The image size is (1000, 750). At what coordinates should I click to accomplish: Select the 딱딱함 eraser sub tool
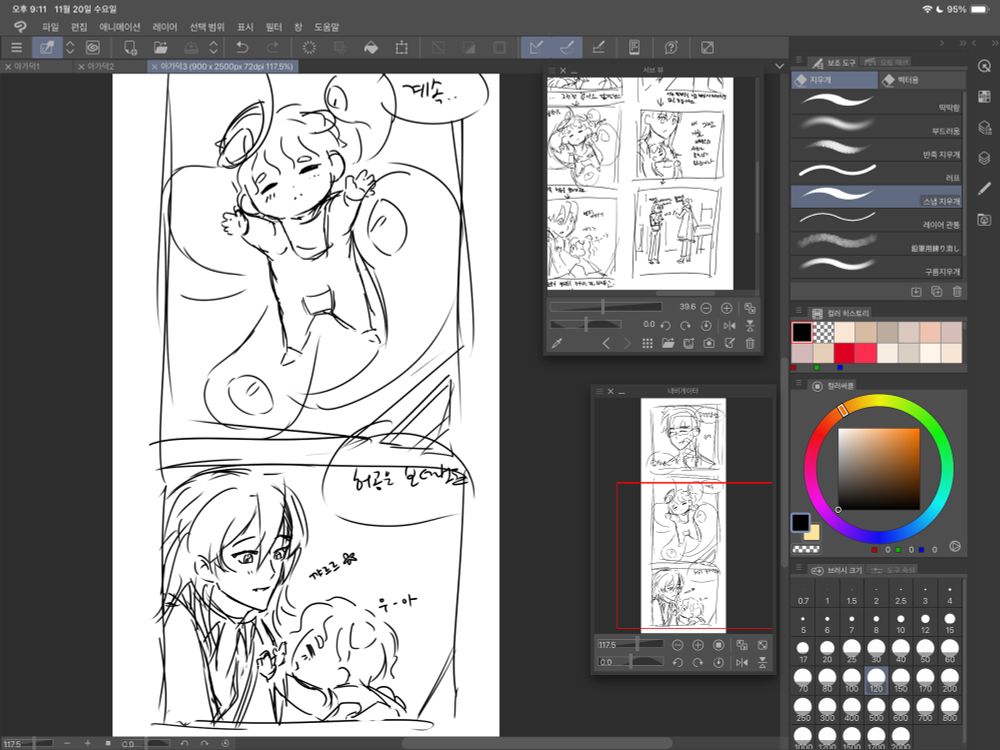876,102
